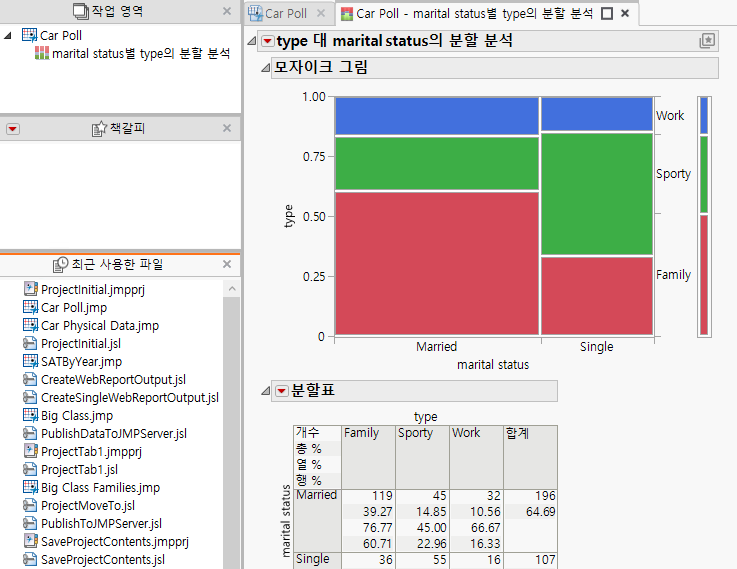Open the Car Poll data table icon in the workspace tree
Image resolution: width=737 pixels, height=569 pixels.
(30, 35)
